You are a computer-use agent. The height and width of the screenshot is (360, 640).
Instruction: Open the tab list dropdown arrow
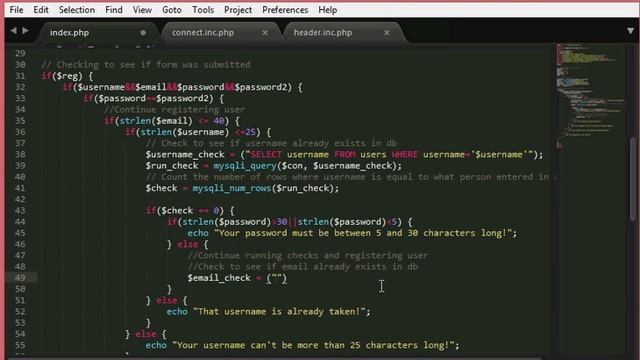point(631,31)
